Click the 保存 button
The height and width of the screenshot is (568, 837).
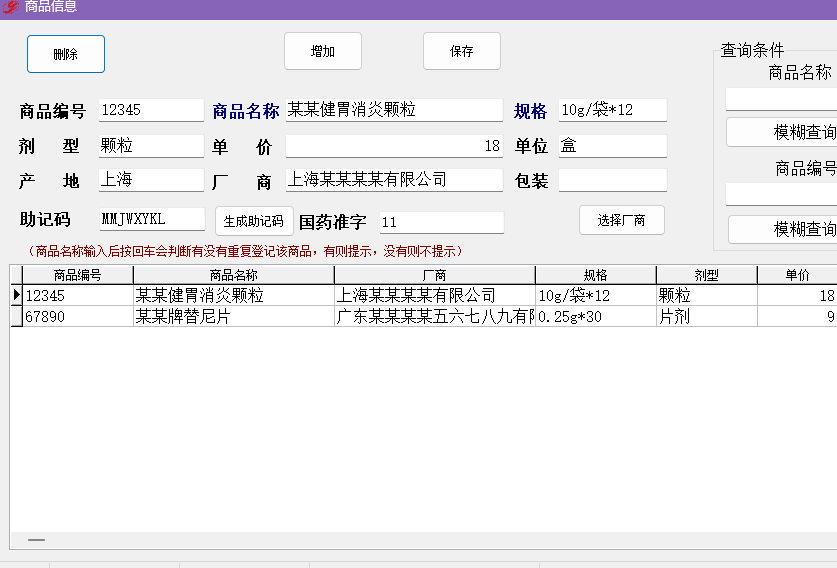462,51
